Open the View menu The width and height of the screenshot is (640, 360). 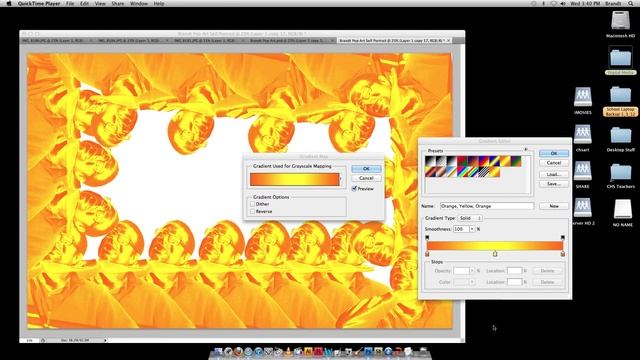[x=100, y=3]
